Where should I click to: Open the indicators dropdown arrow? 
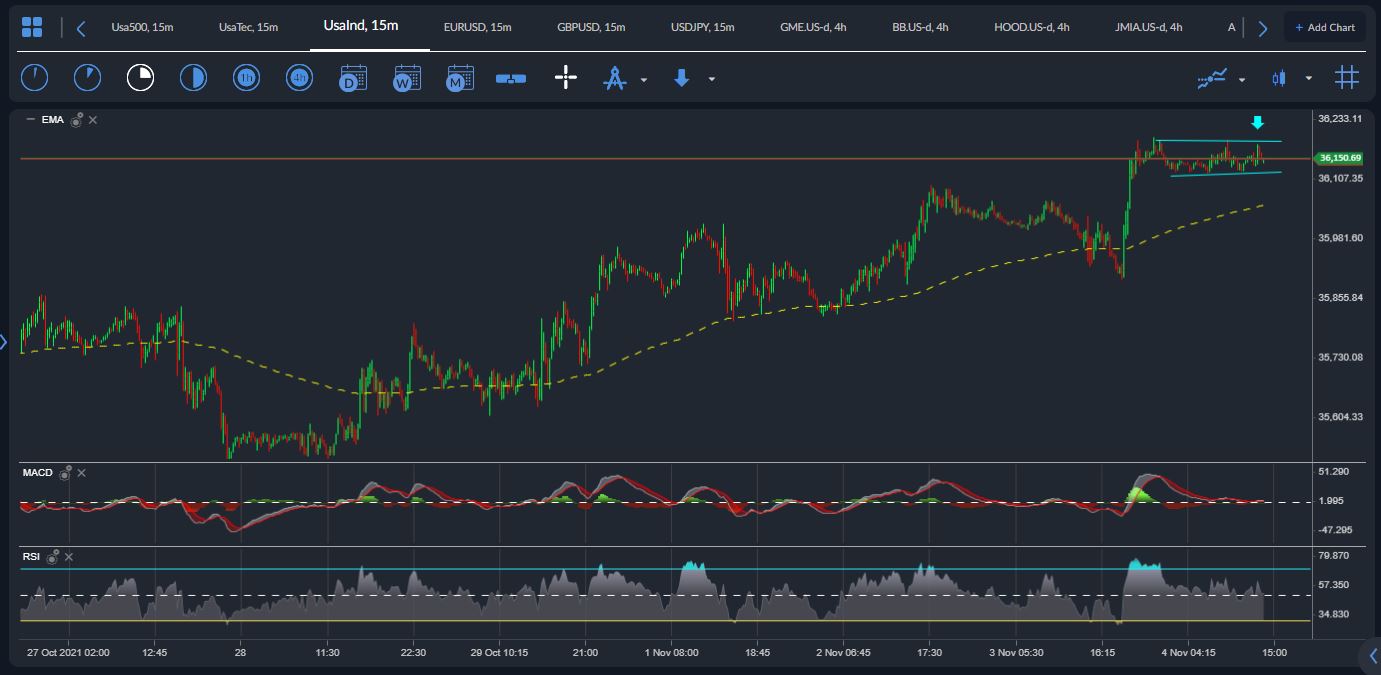pos(1242,79)
